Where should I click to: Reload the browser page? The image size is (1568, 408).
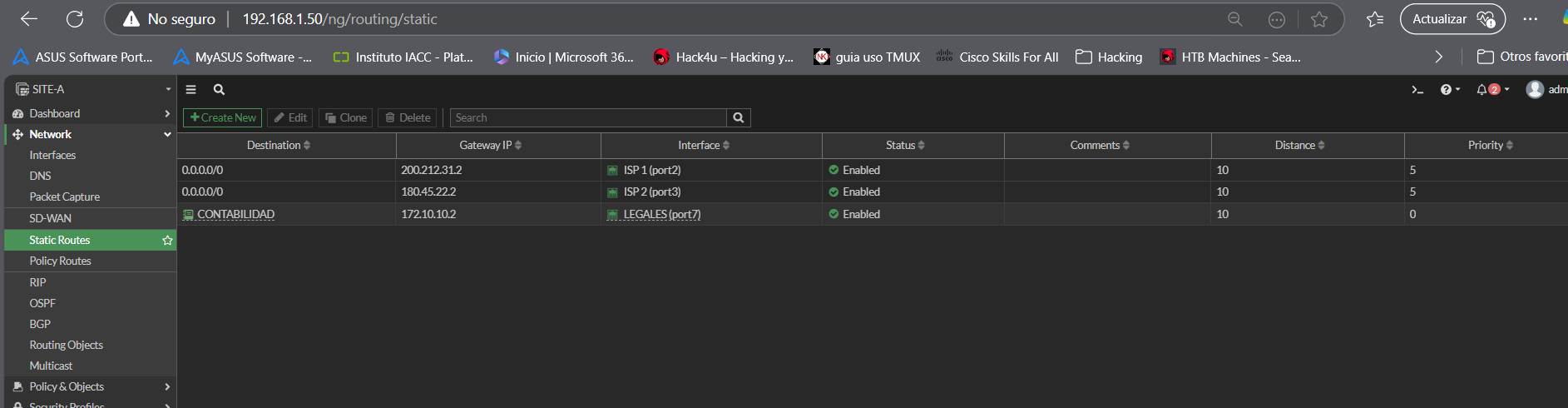75,19
